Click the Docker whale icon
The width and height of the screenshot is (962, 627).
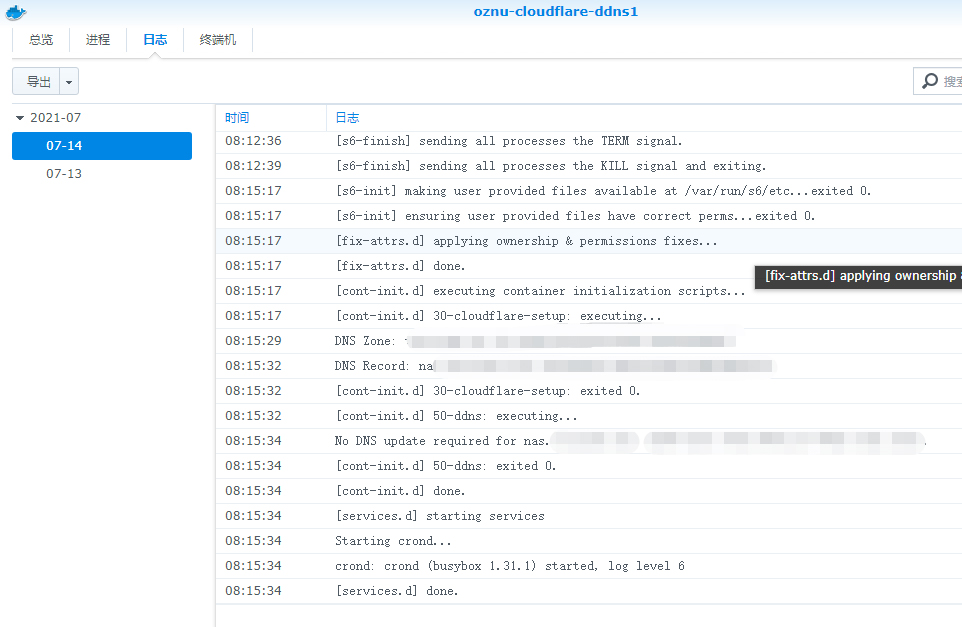coord(16,12)
